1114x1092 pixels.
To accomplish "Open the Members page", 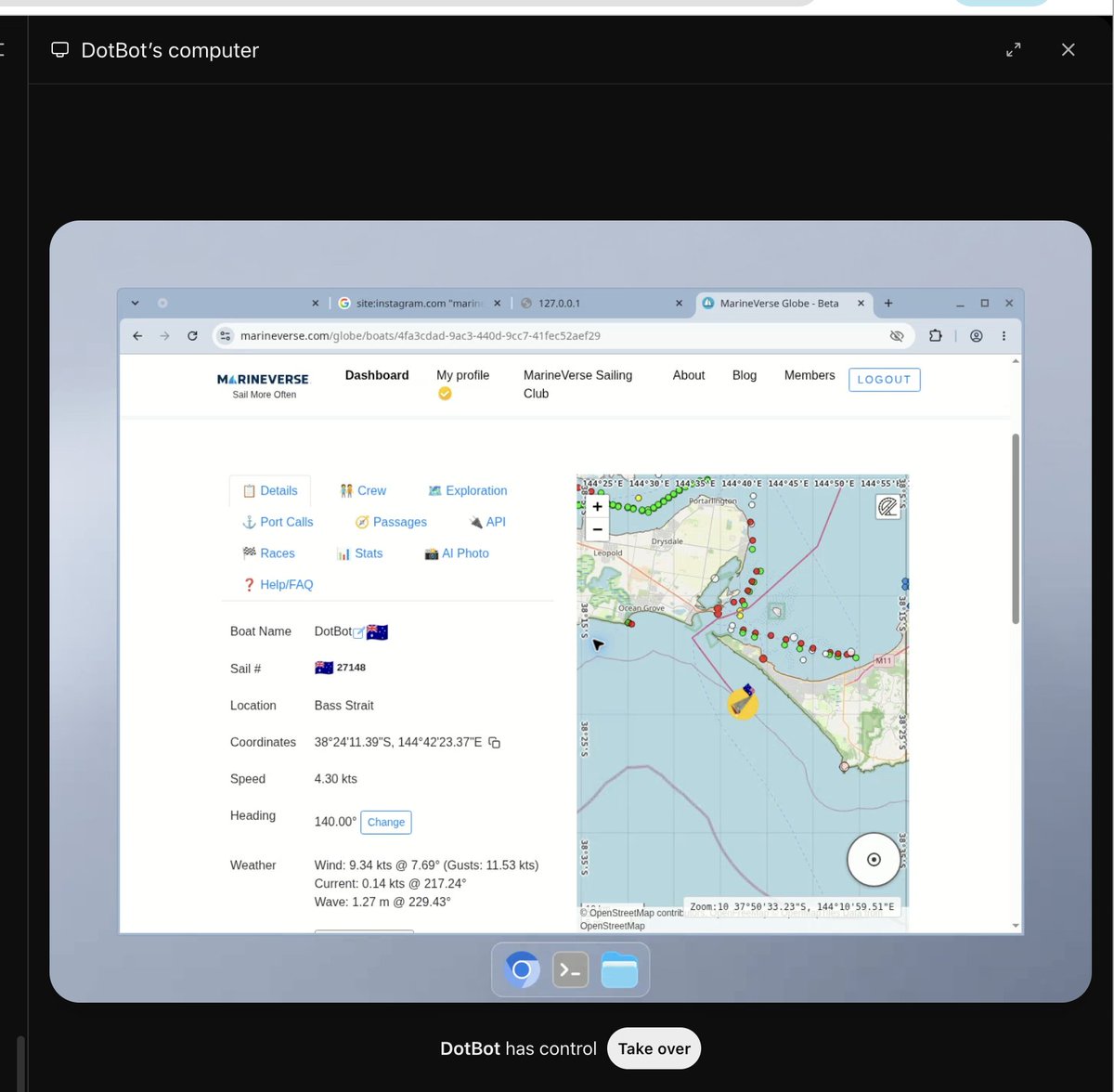I will coord(810,375).
